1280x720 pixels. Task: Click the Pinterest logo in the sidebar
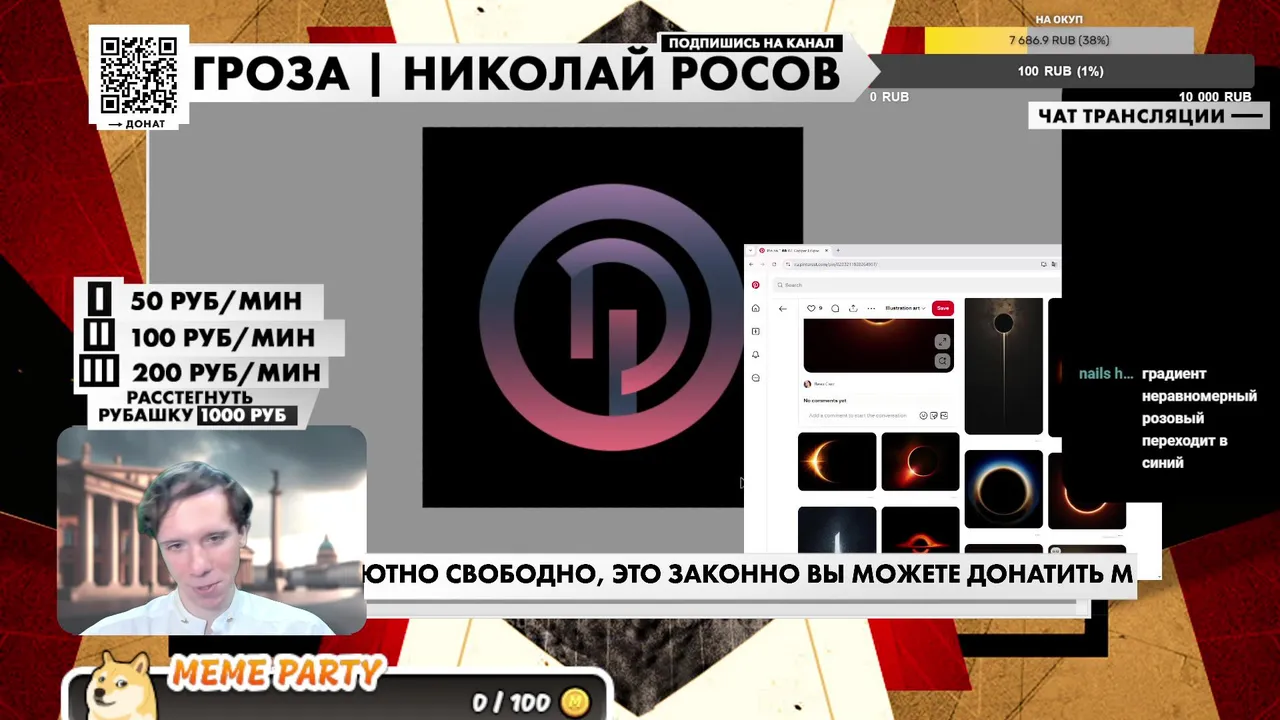pyautogui.click(x=756, y=285)
